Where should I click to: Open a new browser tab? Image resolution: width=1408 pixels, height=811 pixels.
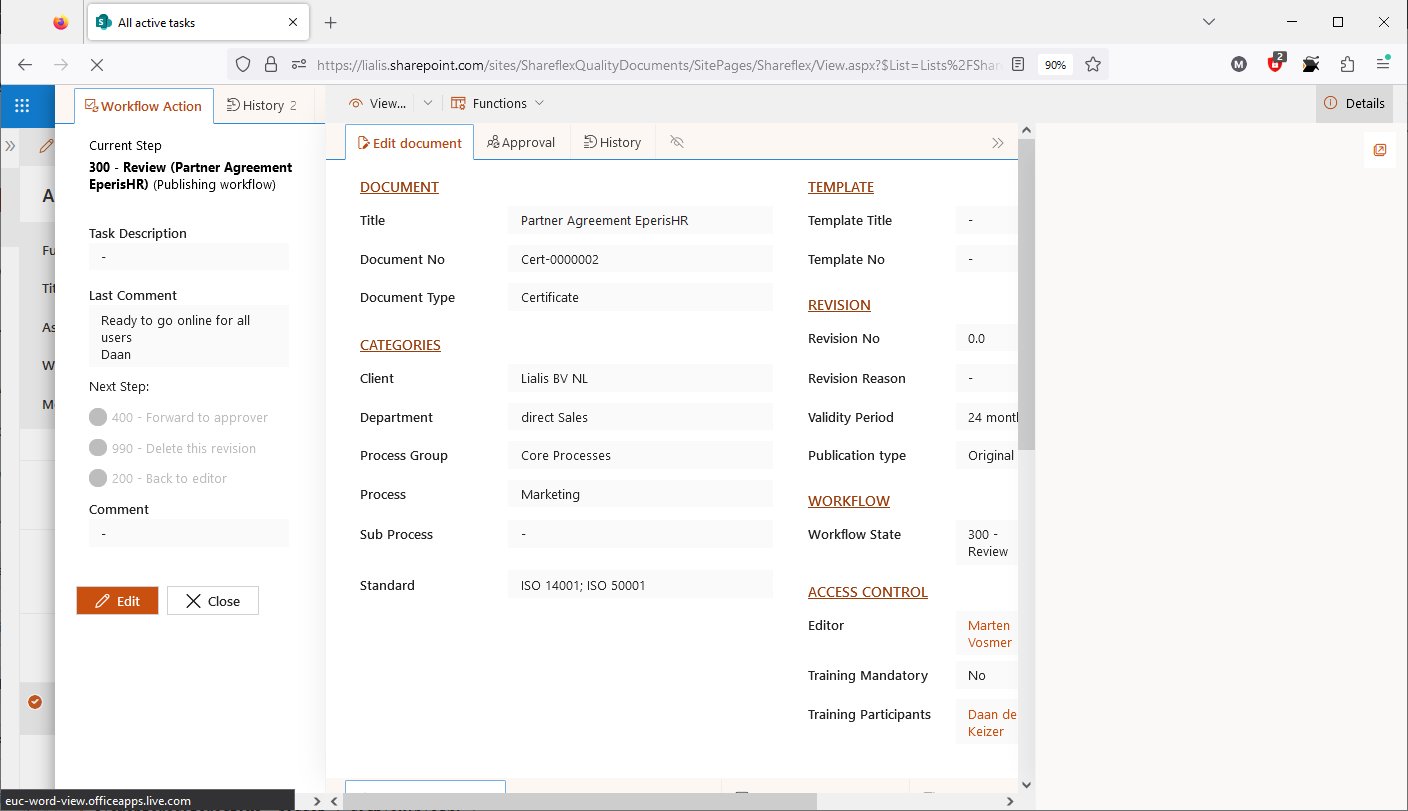(x=331, y=22)
